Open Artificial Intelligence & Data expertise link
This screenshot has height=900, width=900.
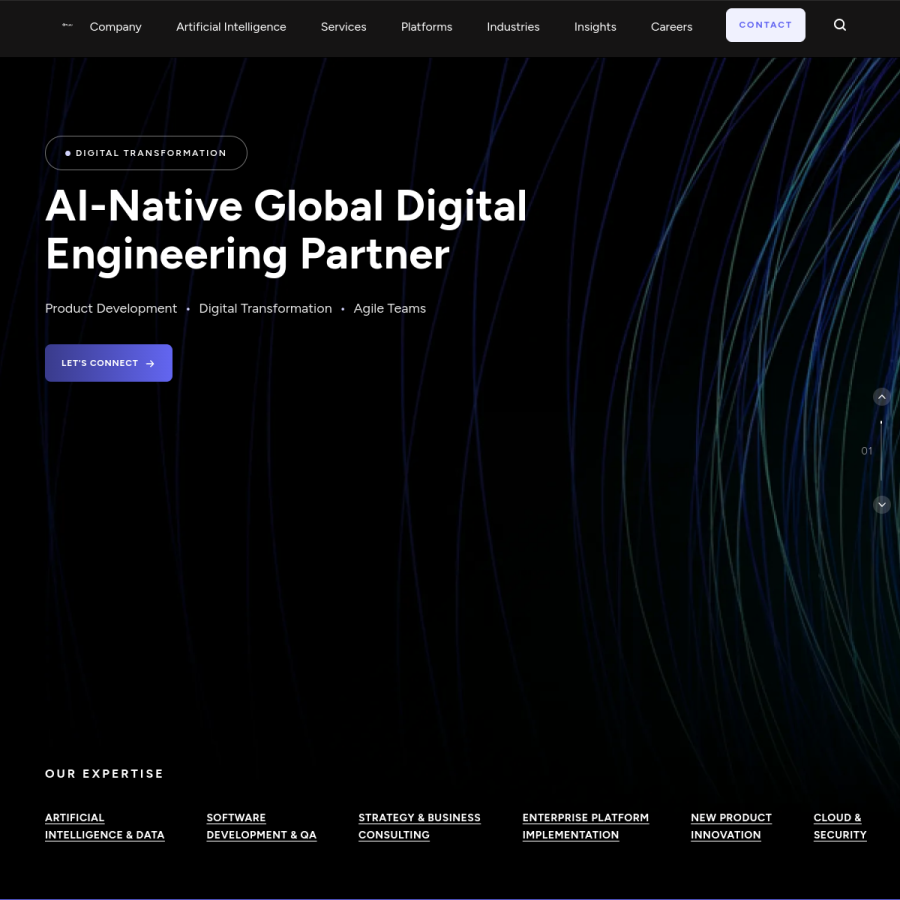[105, 826]
